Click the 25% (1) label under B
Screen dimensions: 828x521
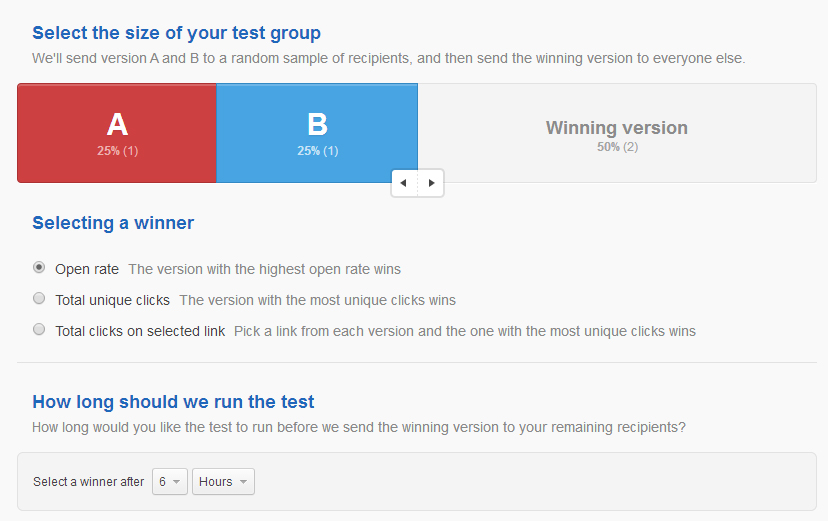tap(317, 151)
